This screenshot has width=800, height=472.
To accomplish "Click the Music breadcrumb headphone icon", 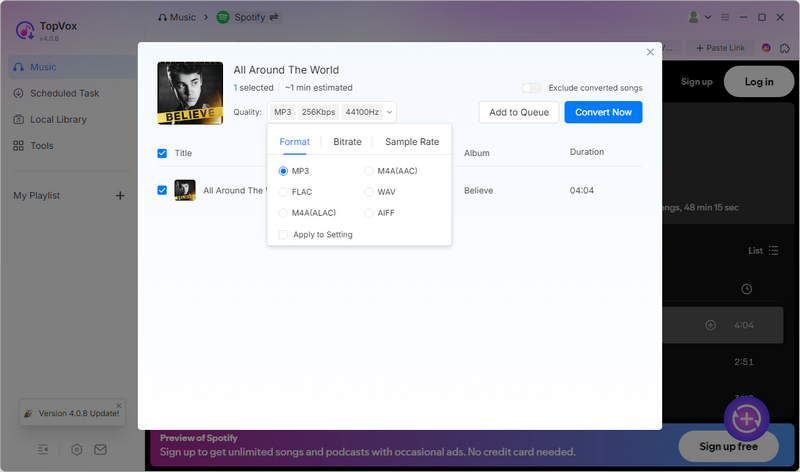I will (x=162, y=17).
